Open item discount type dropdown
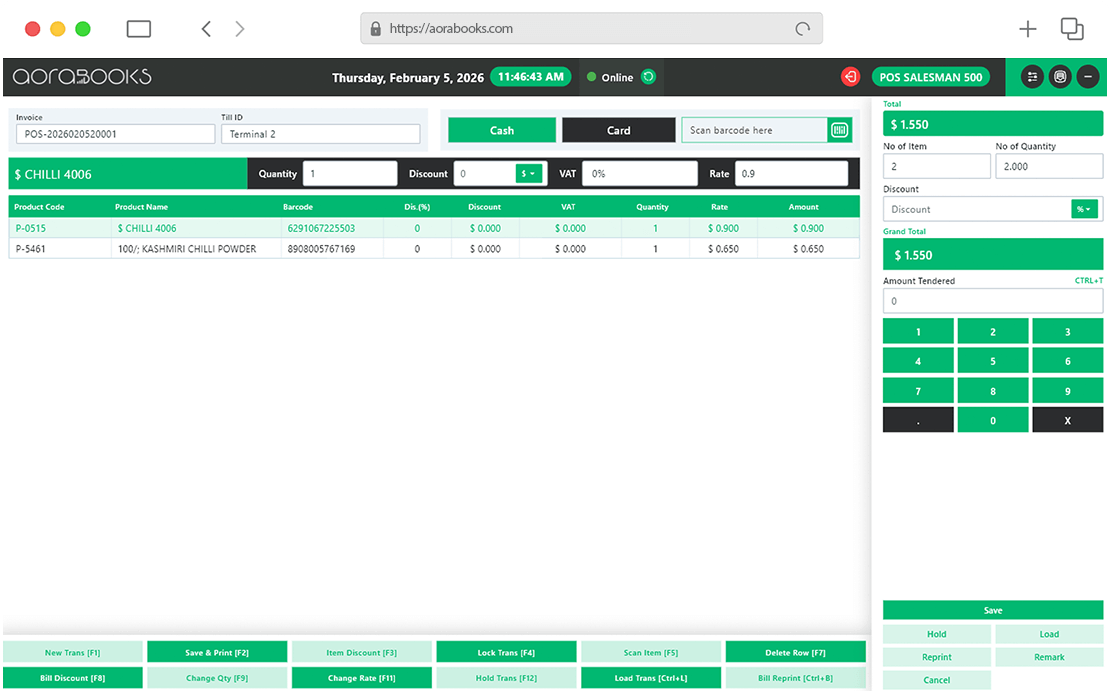 coord(528,174)
